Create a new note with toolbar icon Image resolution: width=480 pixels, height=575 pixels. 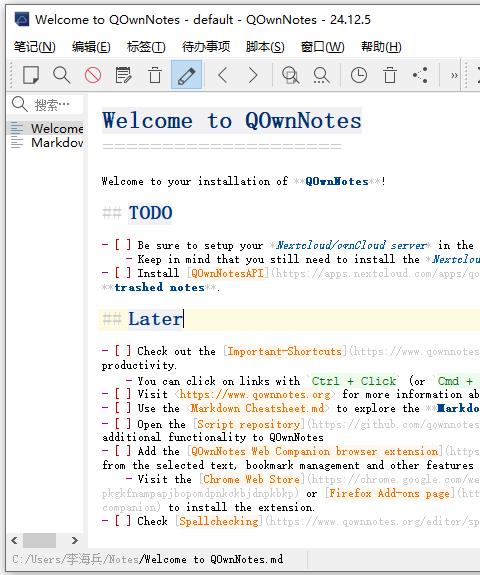pos(31,75)
